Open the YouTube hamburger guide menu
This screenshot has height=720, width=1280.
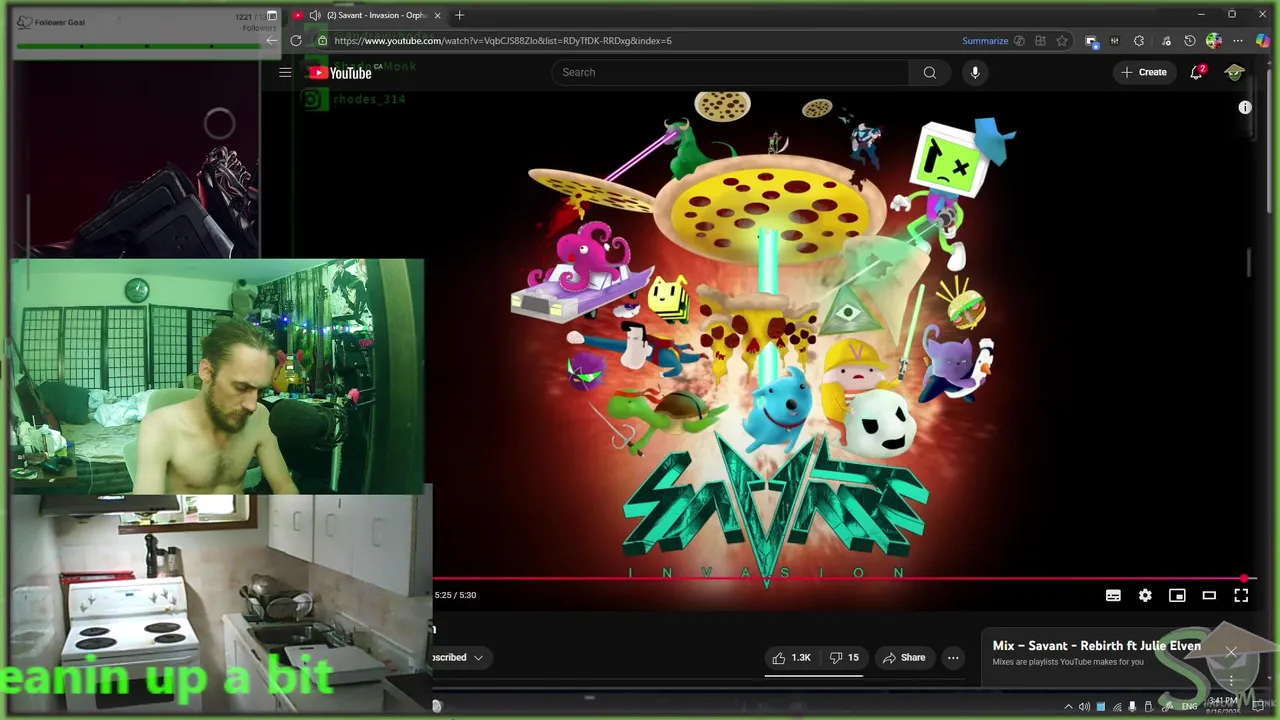coord(285,72)
